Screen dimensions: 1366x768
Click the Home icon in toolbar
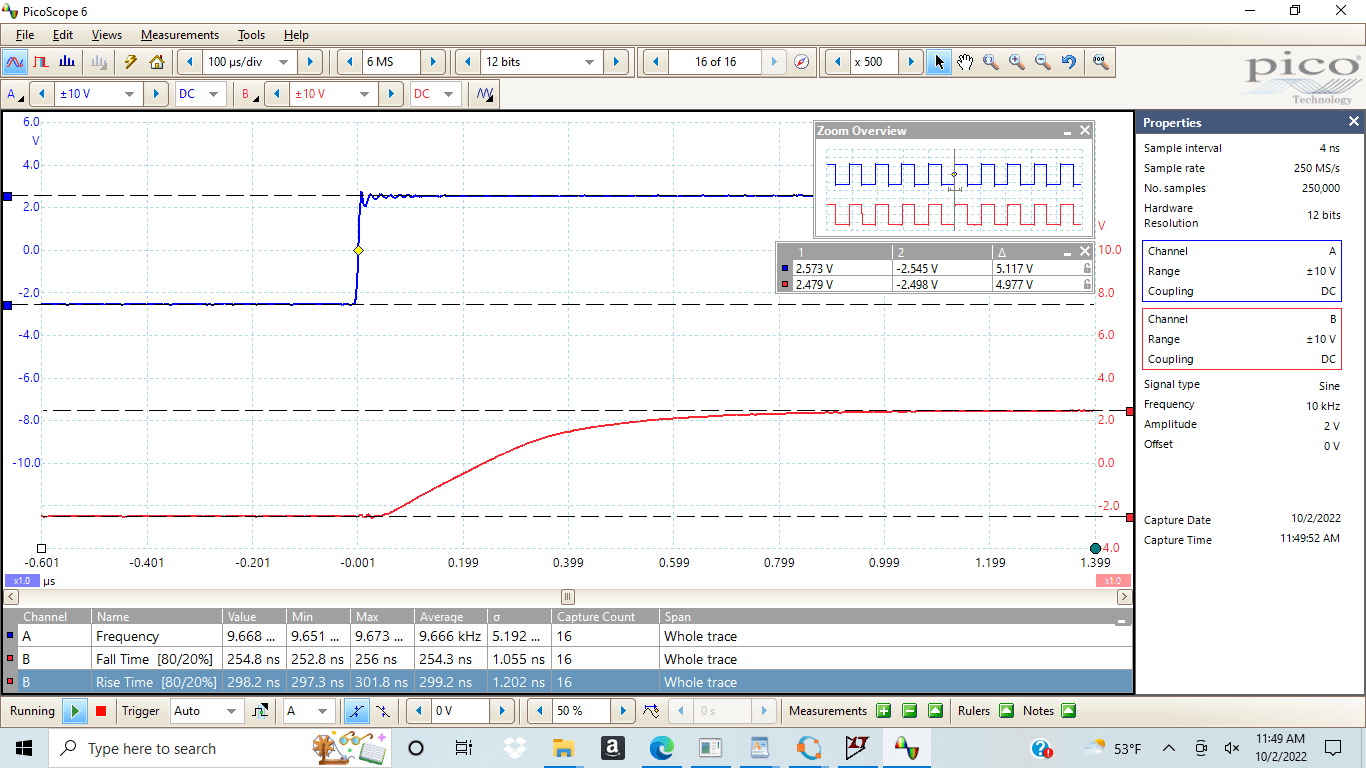(157, 62)
